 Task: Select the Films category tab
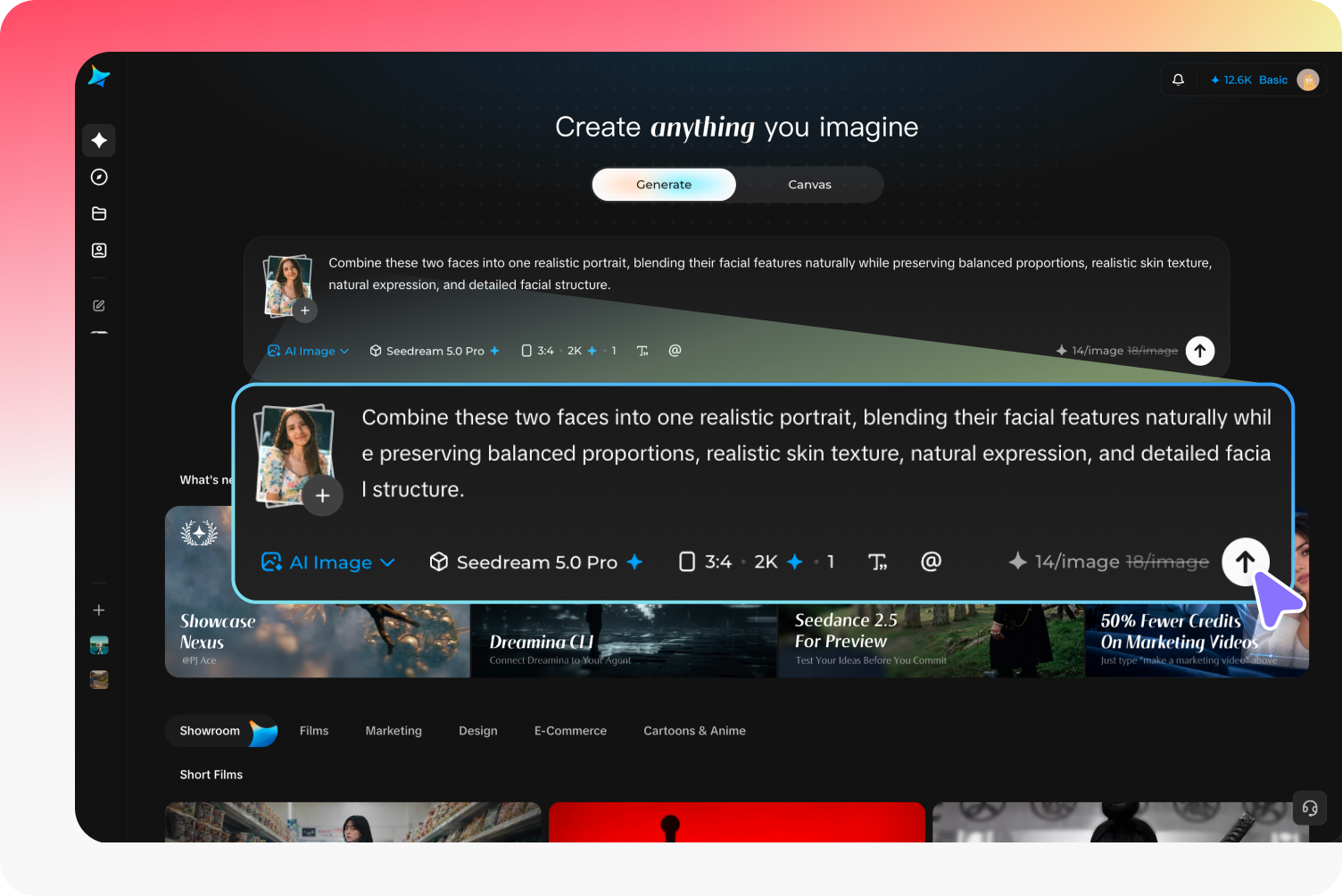(314, 731)
